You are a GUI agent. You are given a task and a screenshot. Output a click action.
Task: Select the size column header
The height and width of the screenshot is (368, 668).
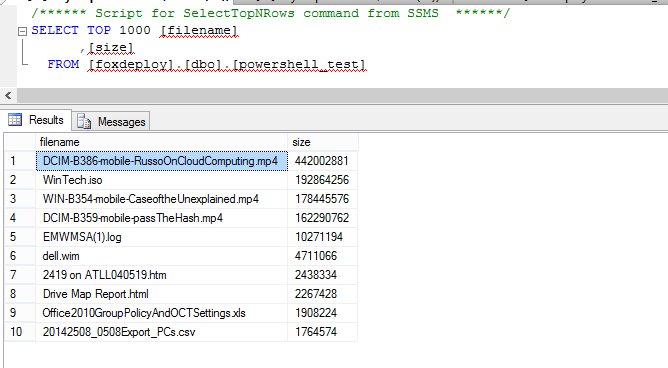click(322, 142)
